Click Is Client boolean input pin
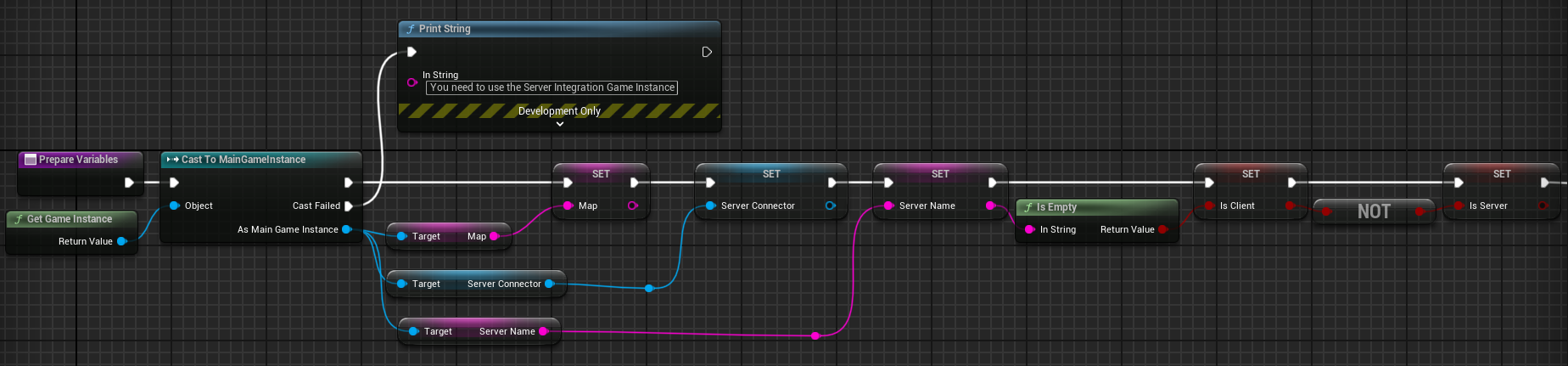Image resolution: width=1568 pixels, height=366 pixels. pyautogui.click(x=1209, y=206)
